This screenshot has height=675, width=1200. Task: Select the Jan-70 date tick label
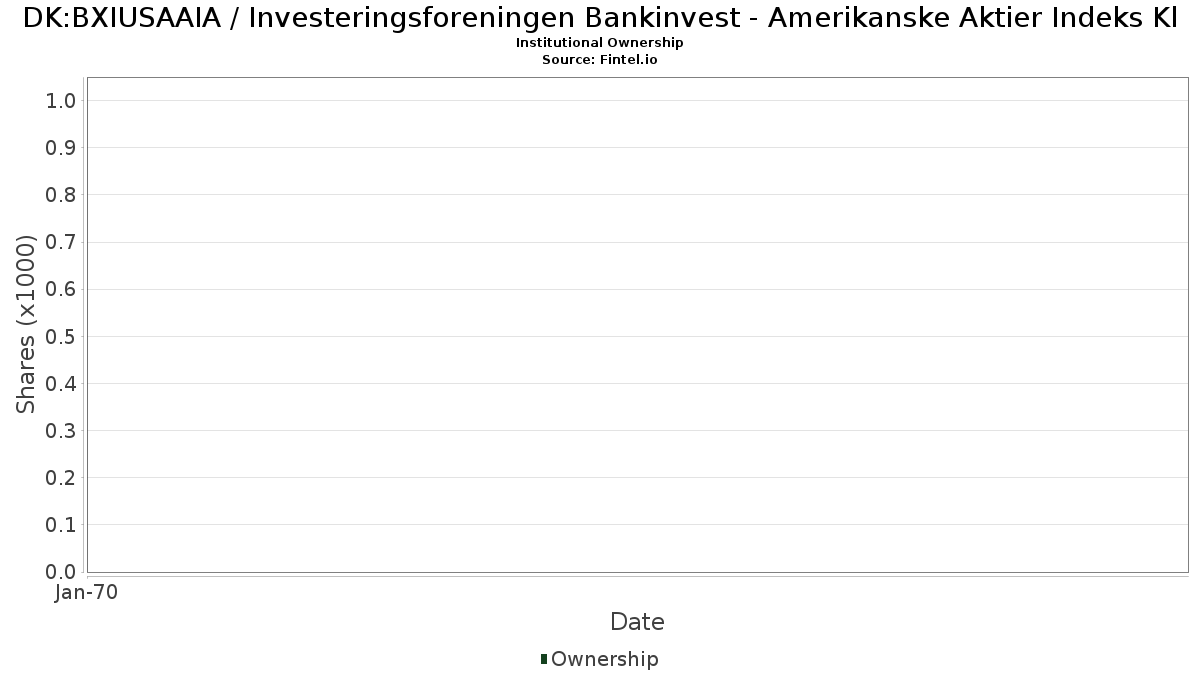click(87, 593)
